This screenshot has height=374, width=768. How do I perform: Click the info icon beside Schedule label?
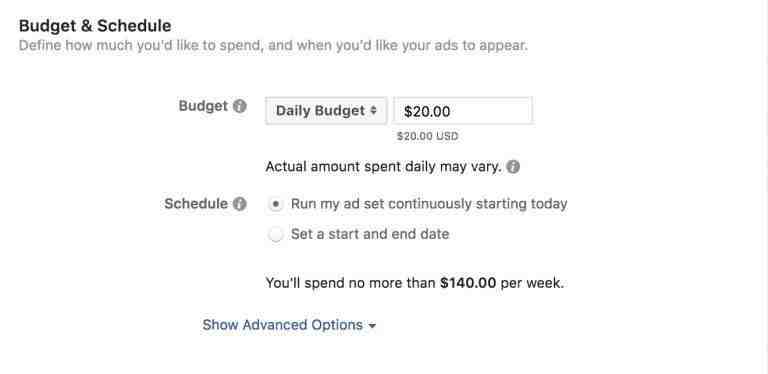pyautogui.click(x=240, y=204)
